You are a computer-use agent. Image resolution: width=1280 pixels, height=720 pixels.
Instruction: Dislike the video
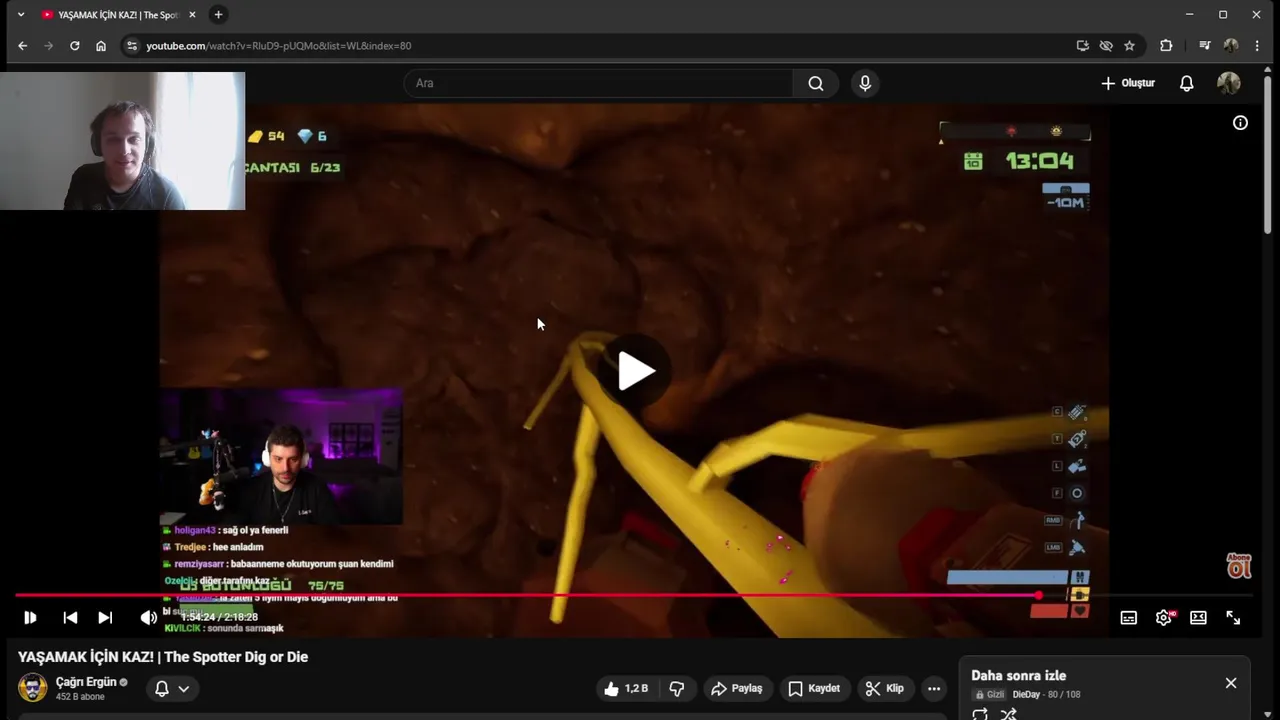pyautogui.click(x=677, y=688)
